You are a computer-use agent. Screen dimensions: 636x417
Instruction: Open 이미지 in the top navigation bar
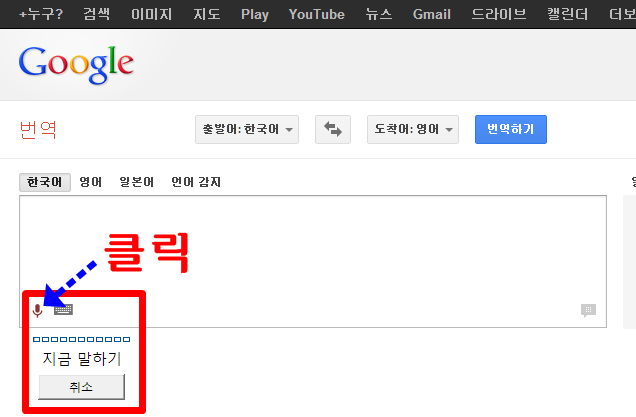151,14
